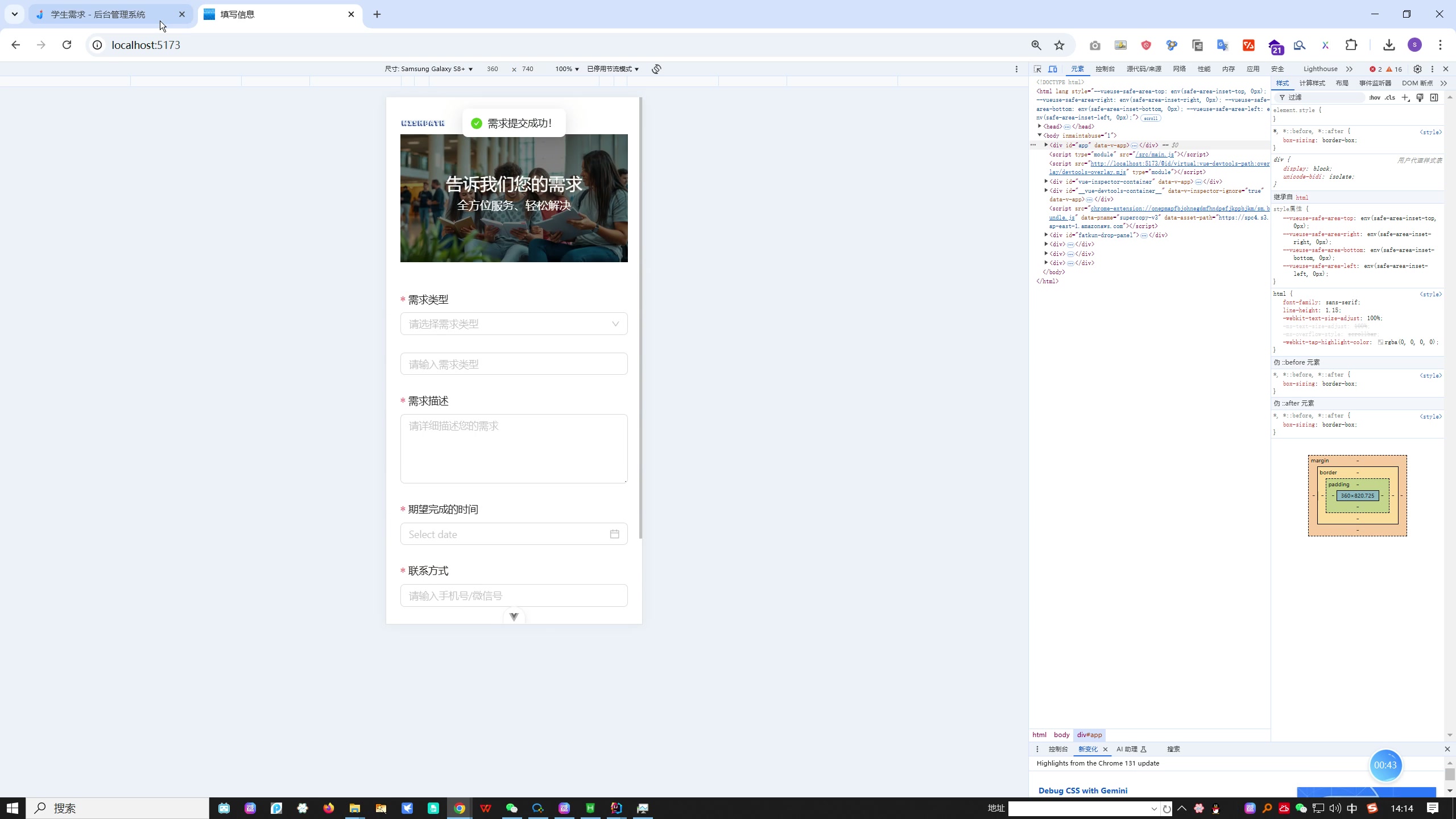Click the 请输入手机号/微信号 contact field
The width and height of the screenshot is (1456, 819).
click(x=514, y=595)
